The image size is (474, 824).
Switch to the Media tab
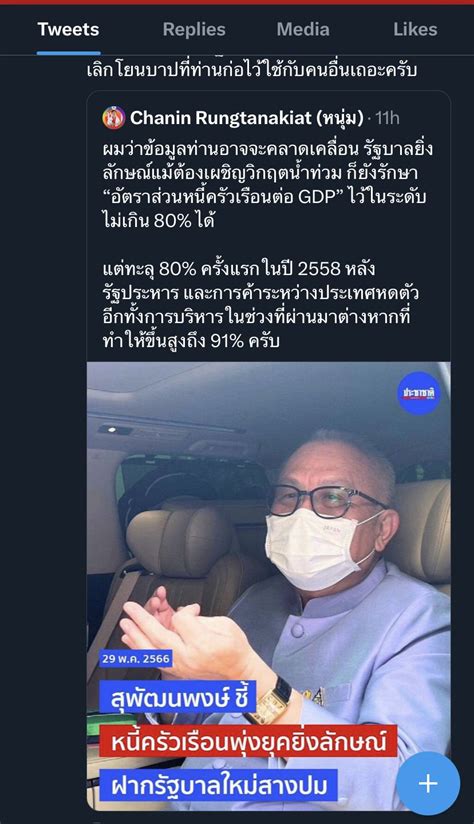tap(303, 29)
